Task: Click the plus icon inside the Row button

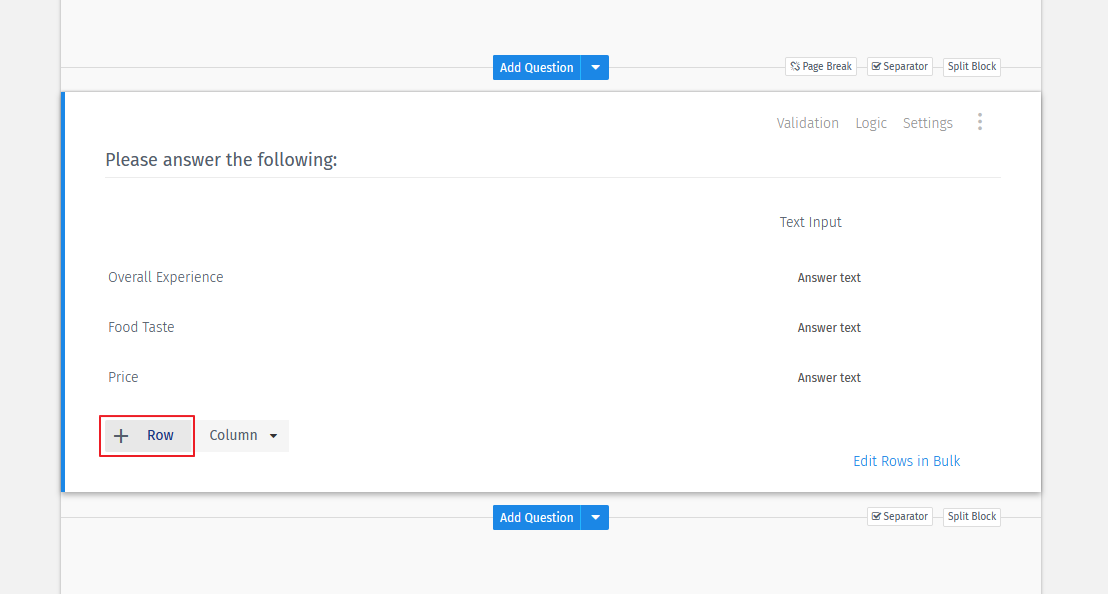Action: point(121,435)
